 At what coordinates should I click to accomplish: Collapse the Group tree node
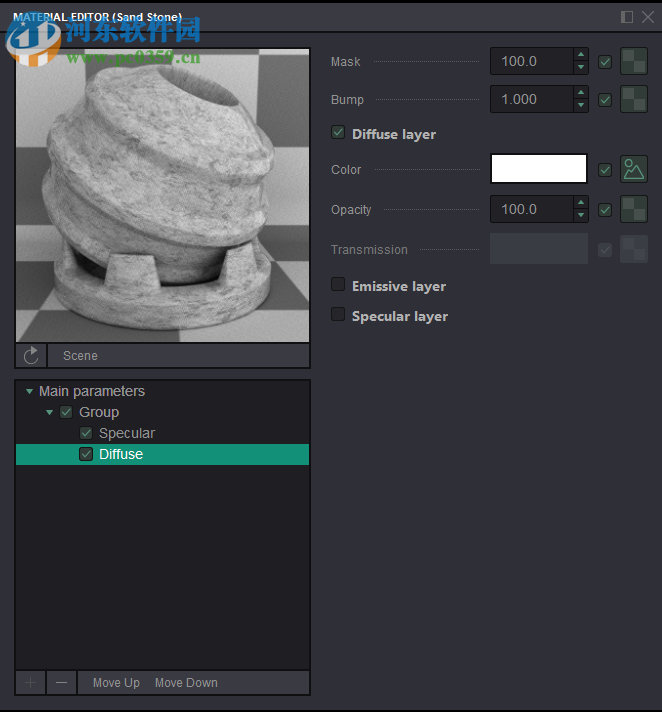tap(49, 412)
